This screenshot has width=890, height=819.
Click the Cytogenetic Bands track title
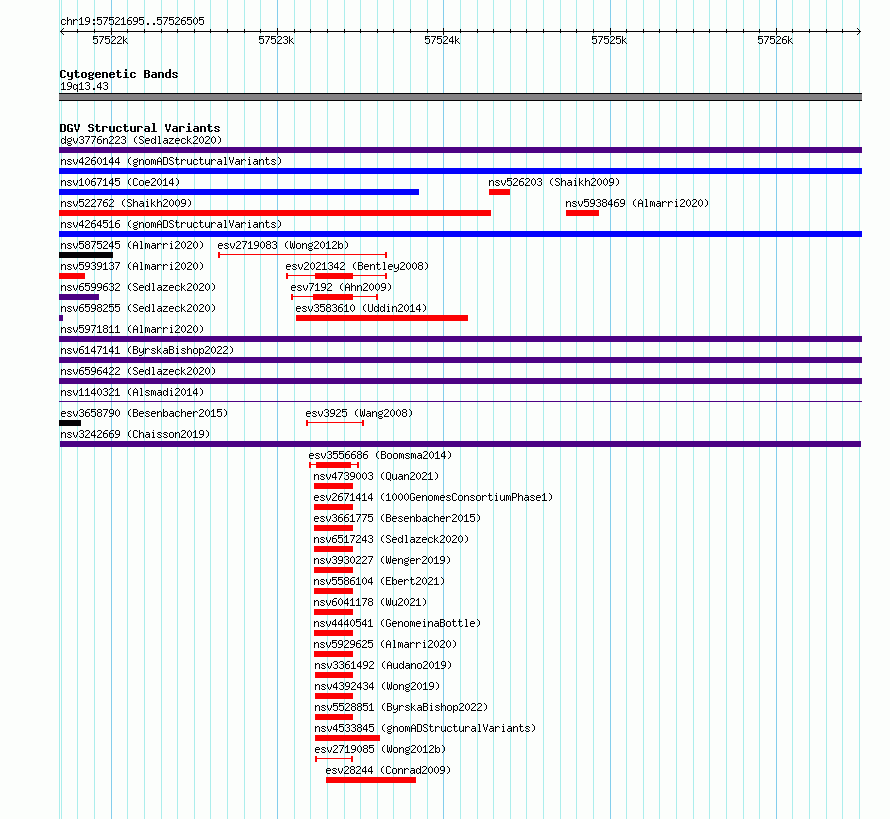coord(119,74)
